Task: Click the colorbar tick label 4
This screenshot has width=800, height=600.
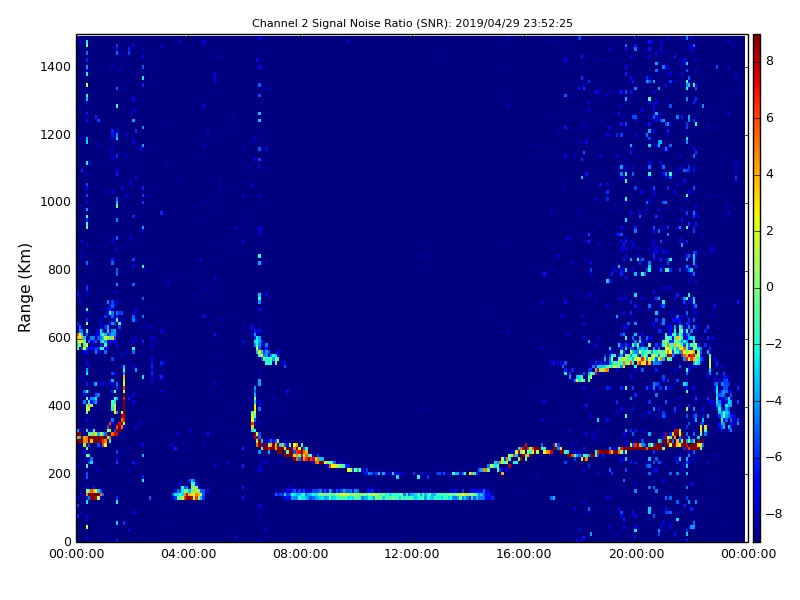Action: [x=770, y=174]
